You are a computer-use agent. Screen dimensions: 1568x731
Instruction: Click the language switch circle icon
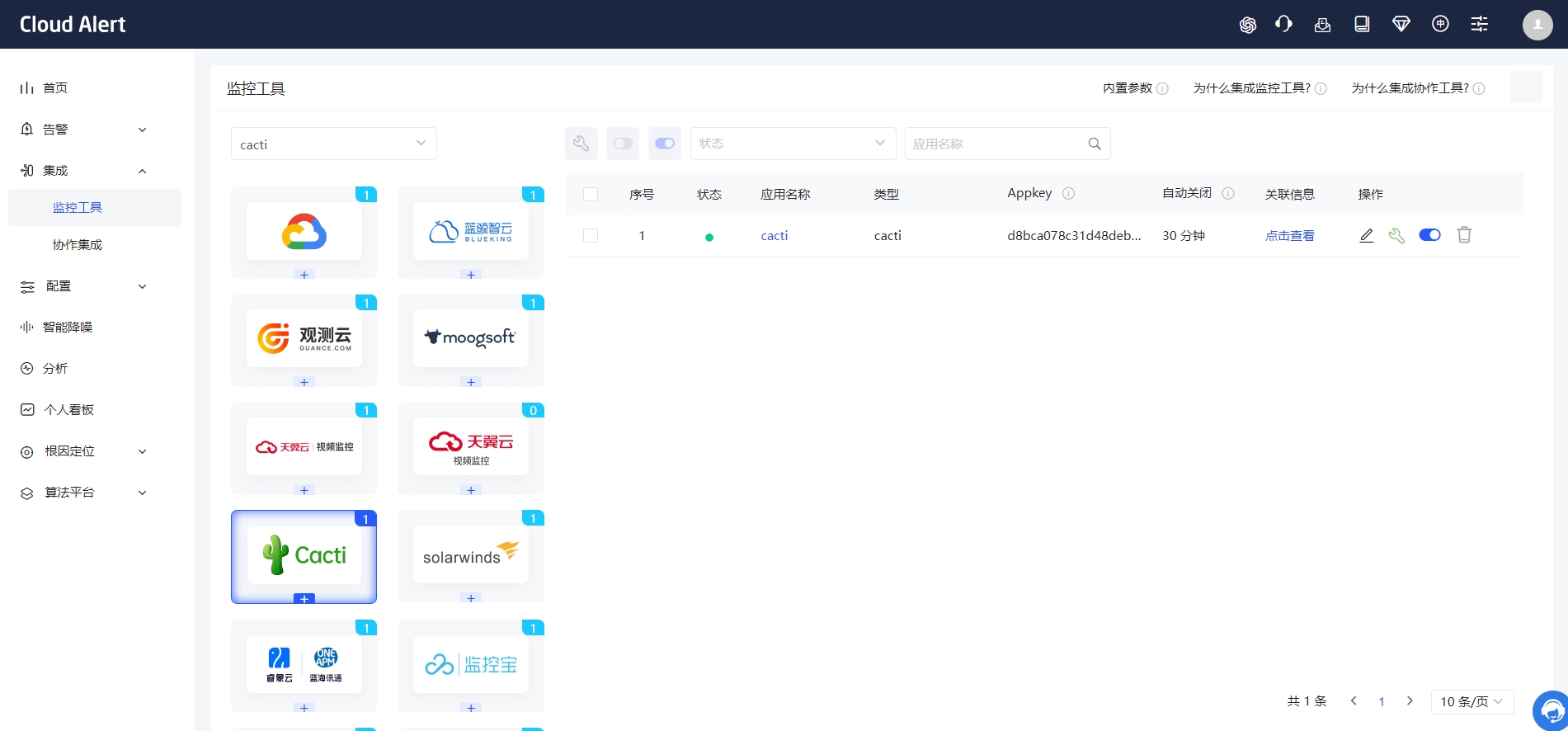1440,24
